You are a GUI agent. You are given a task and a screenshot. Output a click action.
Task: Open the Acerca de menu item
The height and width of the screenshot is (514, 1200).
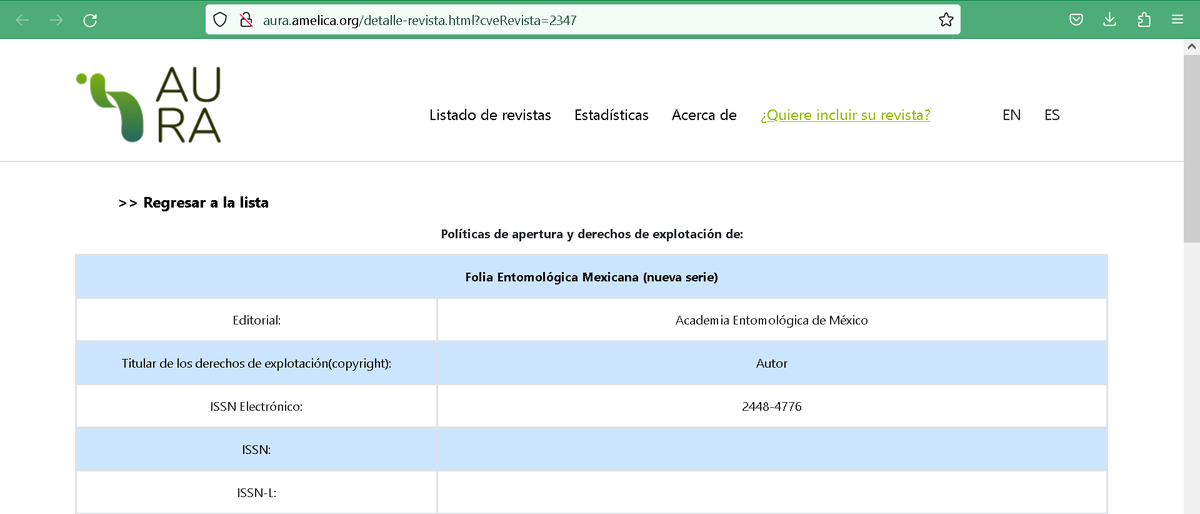coord(704,115)
